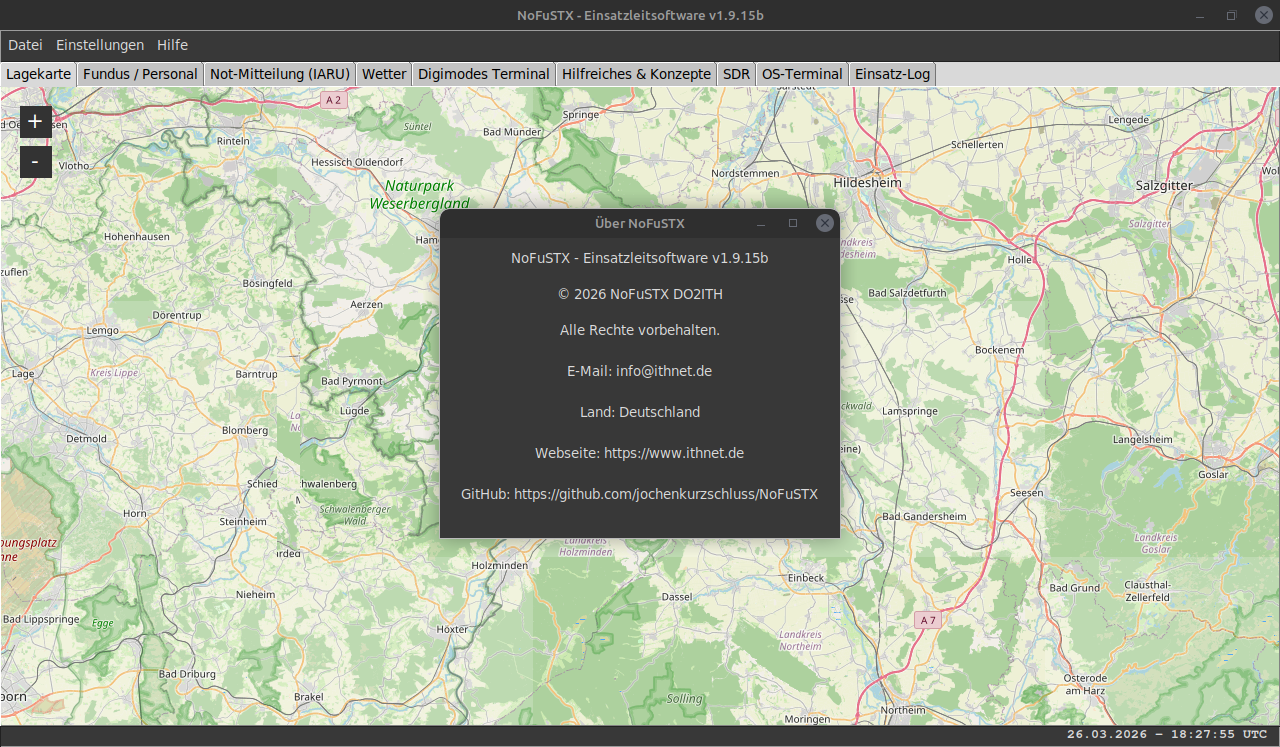Click Moringen on the map
The height and width of the screenshot is (747, 1280).
tap(807, 719)
